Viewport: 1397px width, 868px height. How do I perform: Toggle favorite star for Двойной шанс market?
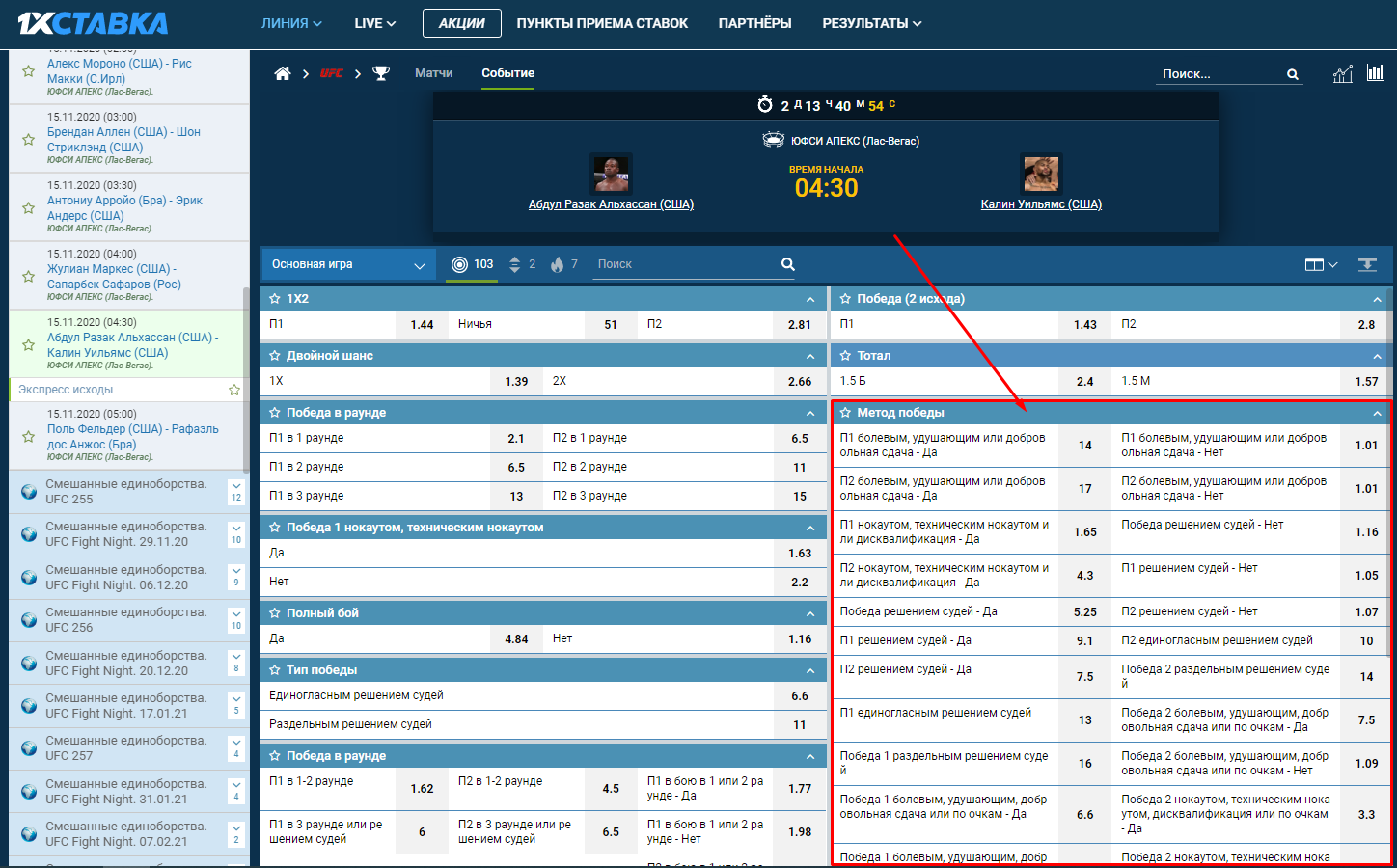(x=275, y=356)
